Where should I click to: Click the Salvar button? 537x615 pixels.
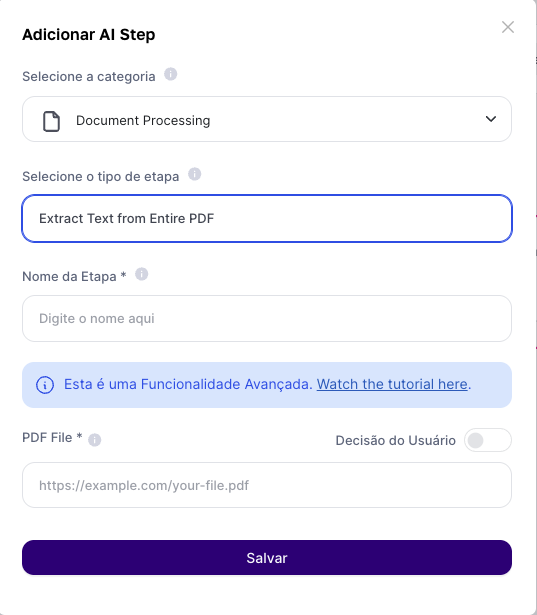click(267, 558)
